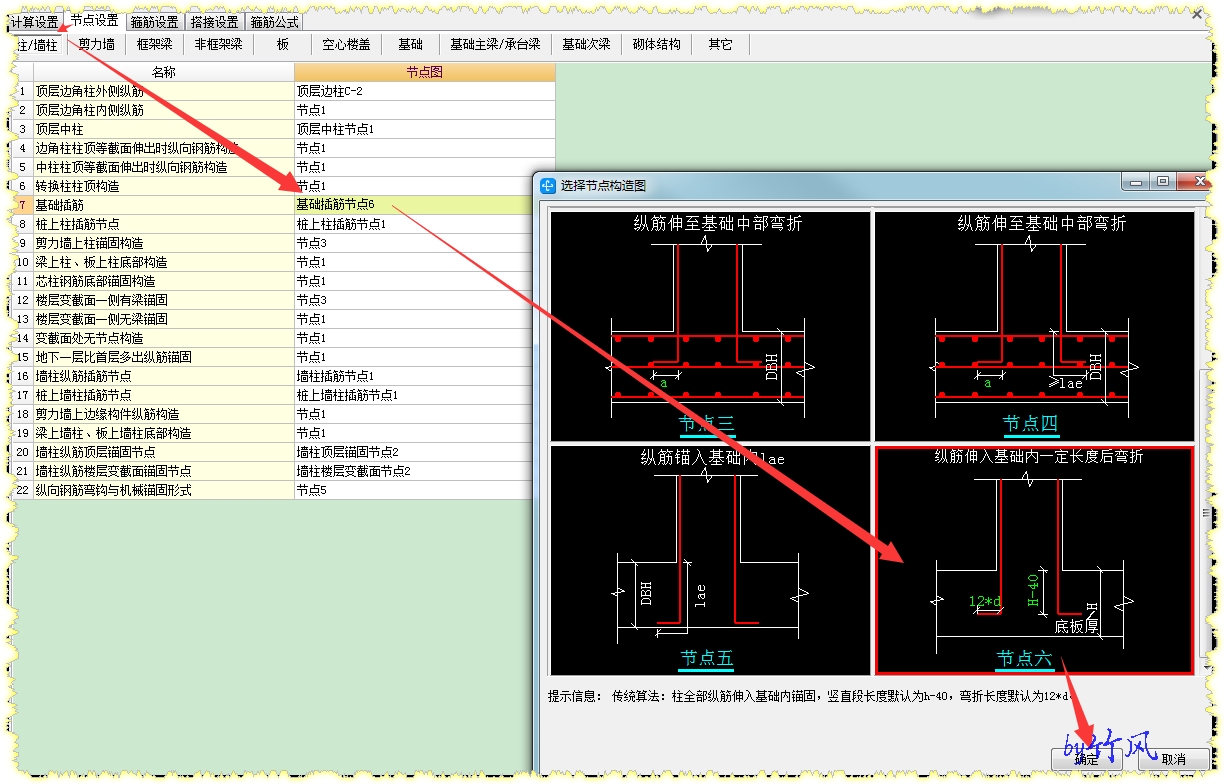Click cell 顶层边柱C-2

pos(425,91)
